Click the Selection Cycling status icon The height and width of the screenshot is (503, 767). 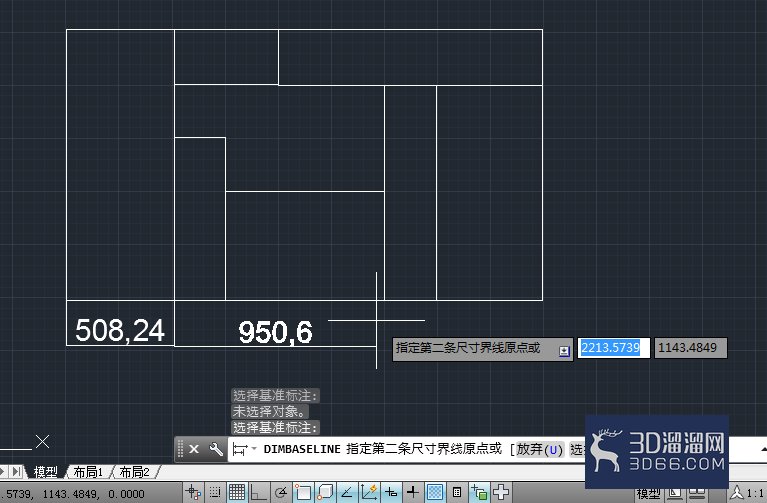pos(479,492)
